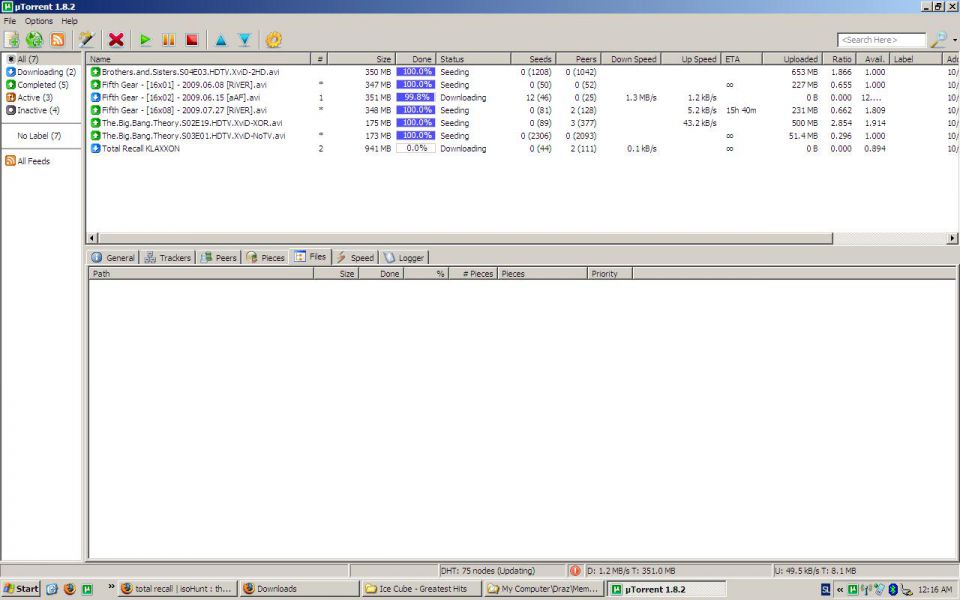This screenshot has width=960, height=600.
Task: Click the 99.8% progress bar
Action: [x=416, y=97]
